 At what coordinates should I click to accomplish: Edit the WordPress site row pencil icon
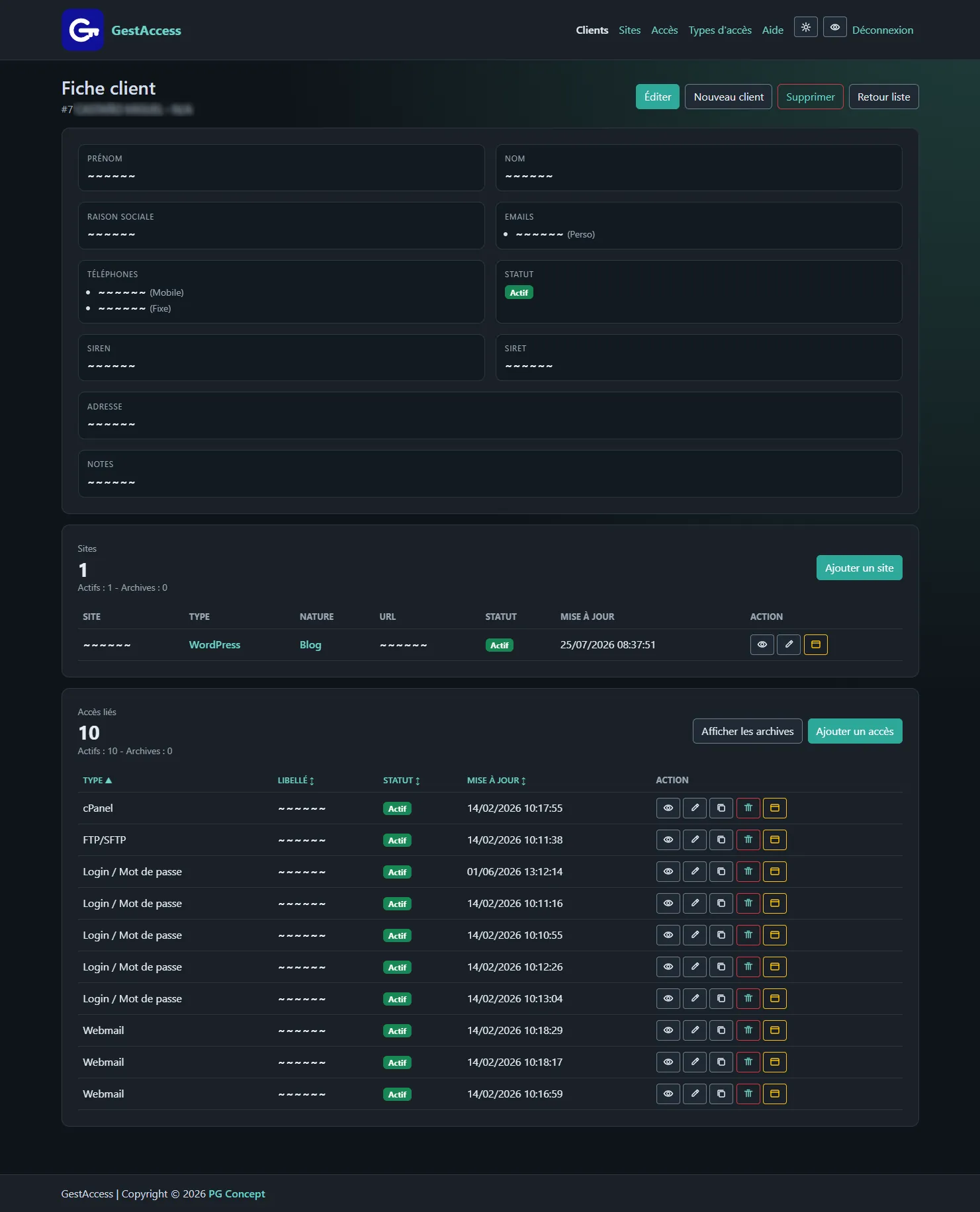pyautogui.click(x=788, y=644)
